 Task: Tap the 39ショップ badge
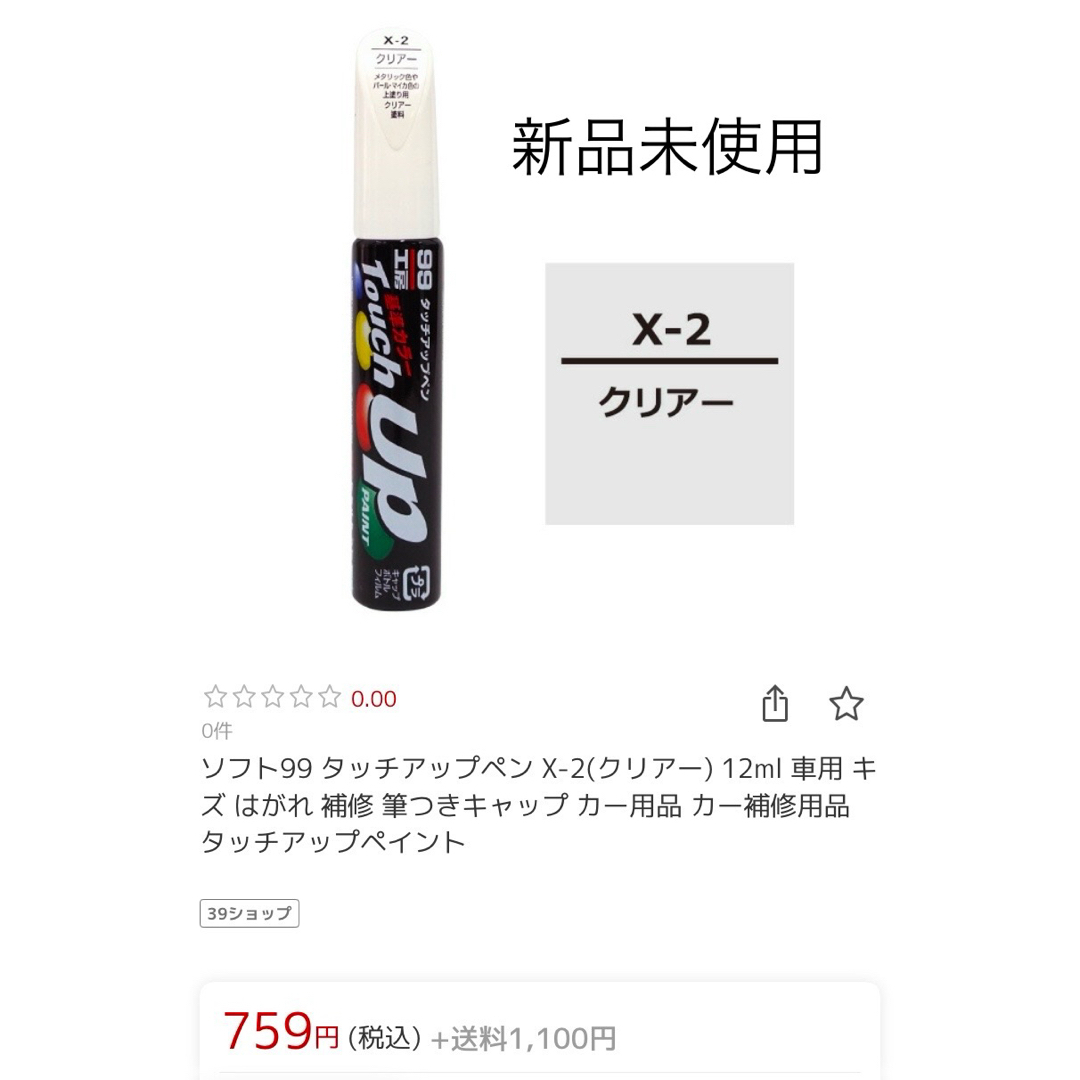pyautogui.click(x=249, y=913)
